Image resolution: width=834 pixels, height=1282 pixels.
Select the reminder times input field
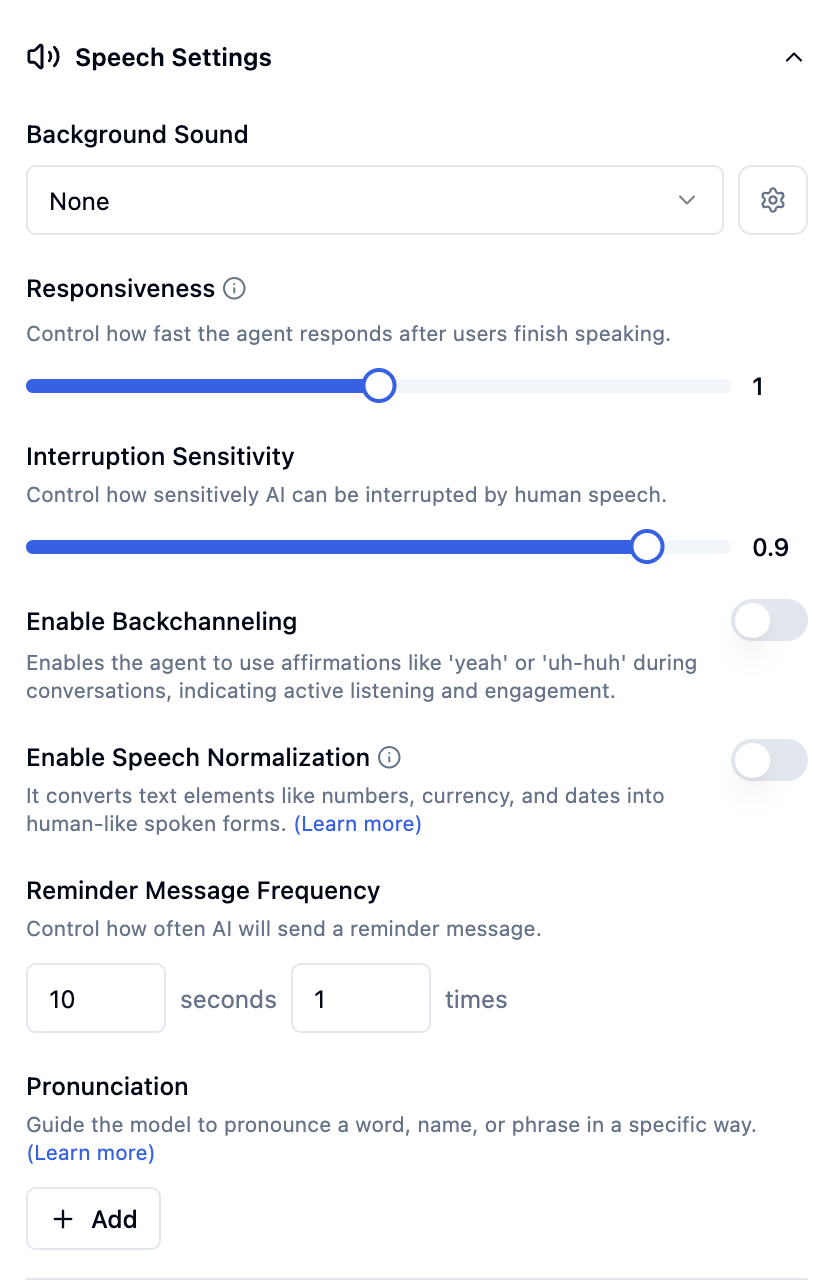tap(360, 997)
